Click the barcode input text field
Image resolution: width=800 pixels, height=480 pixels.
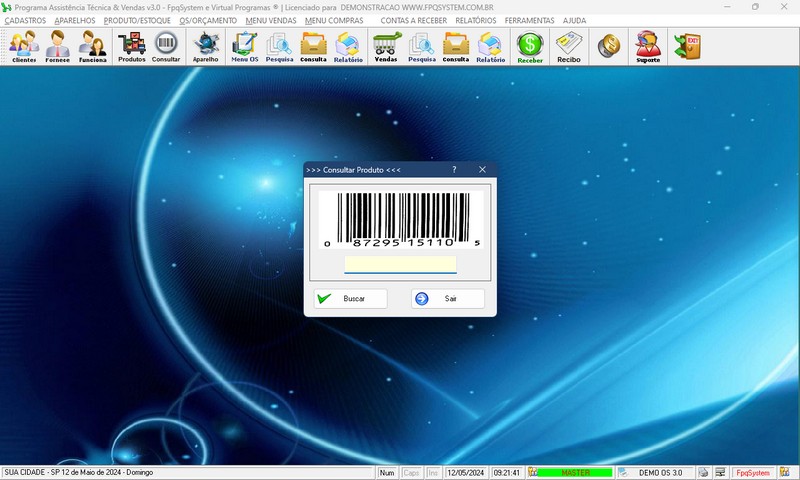(x=400, y=265)
